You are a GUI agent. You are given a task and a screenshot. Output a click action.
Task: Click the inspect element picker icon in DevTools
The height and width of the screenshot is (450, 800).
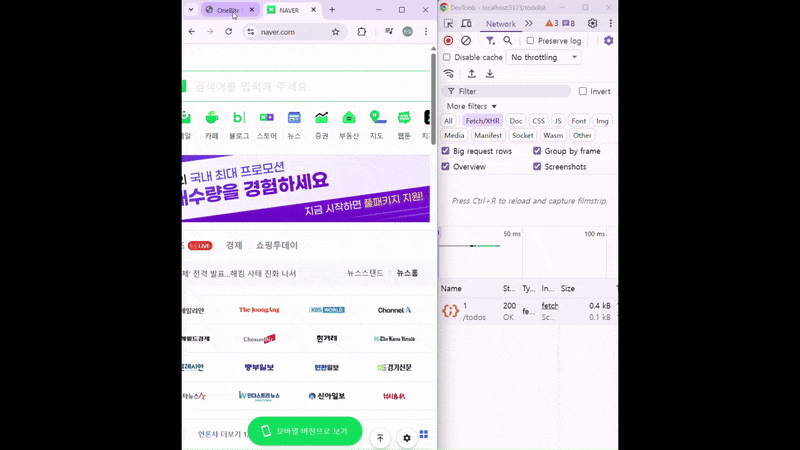(x=448, y=23)
